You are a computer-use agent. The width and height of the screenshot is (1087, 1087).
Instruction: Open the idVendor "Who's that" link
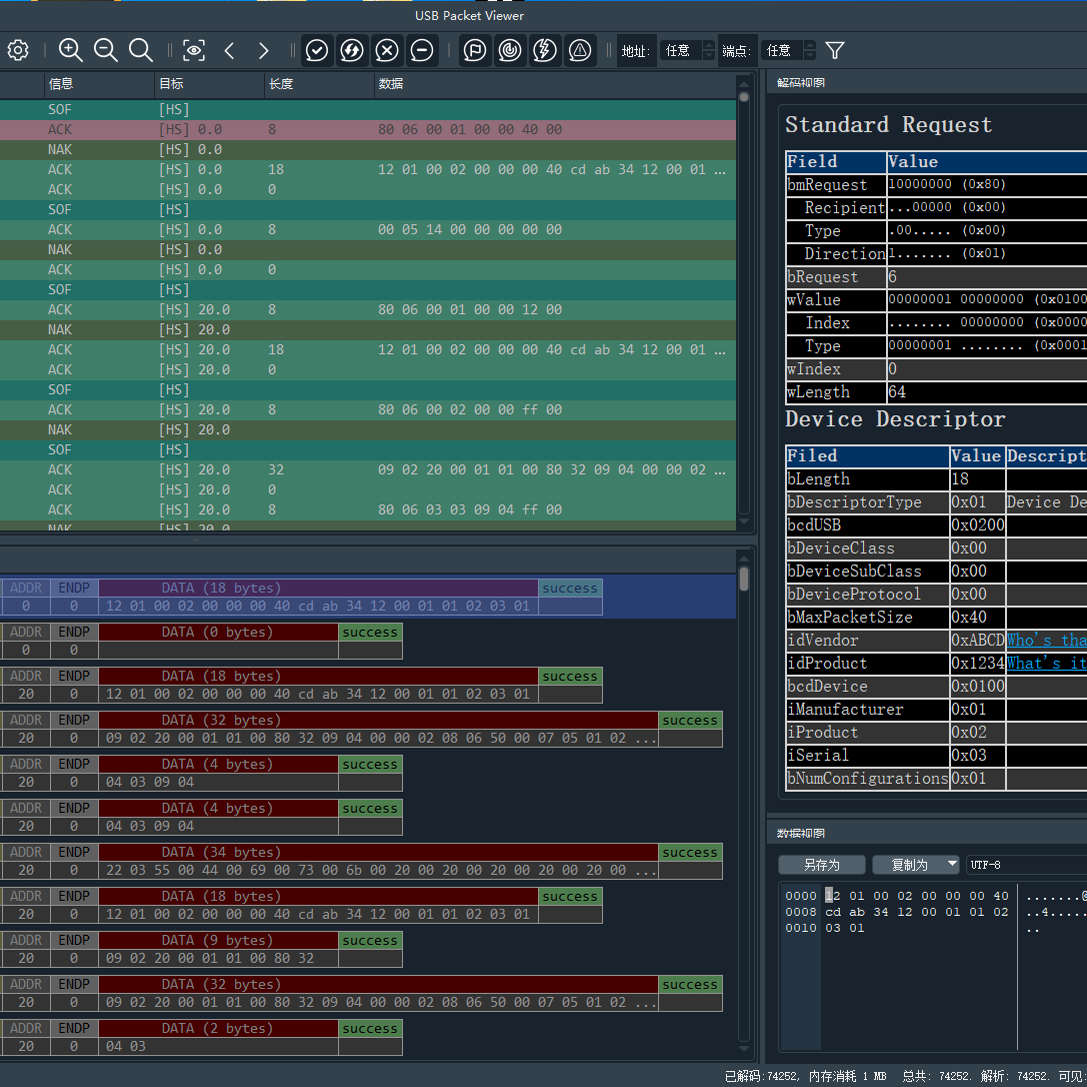pyautogui.click(x=1045, y=640)
